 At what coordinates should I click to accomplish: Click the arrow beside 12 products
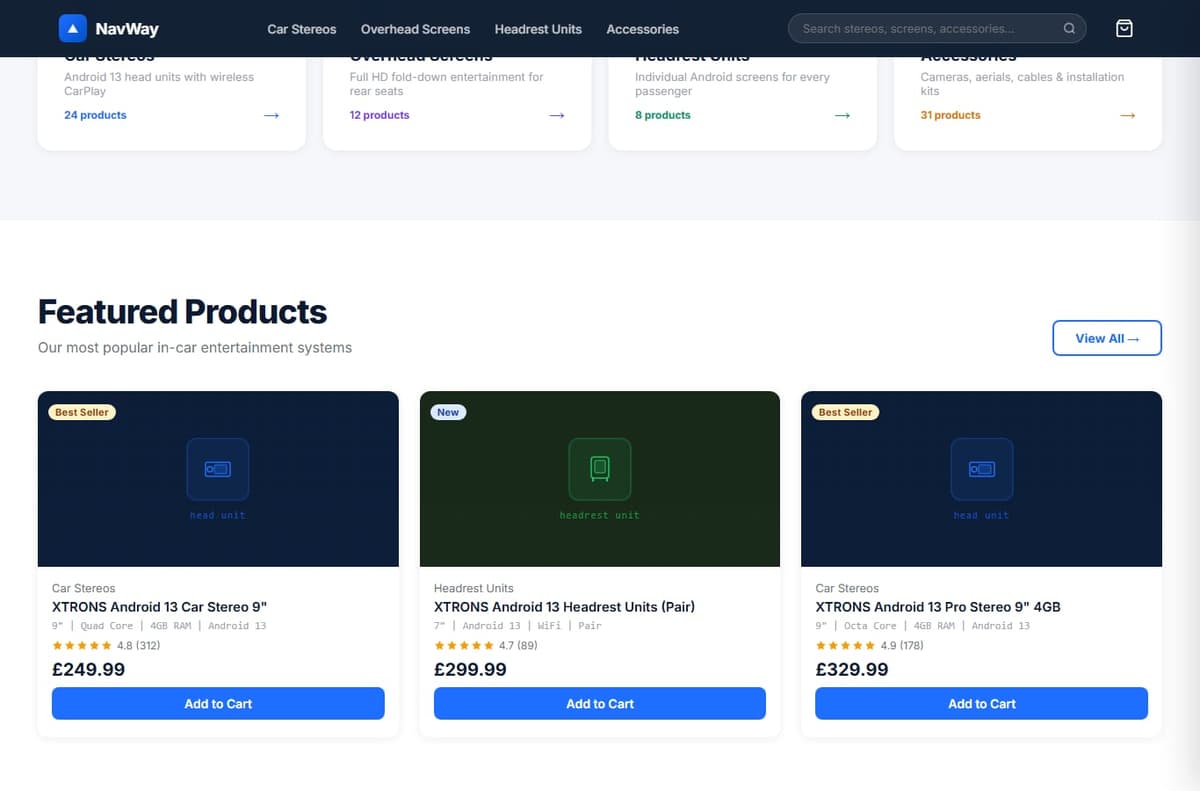click(x=557, y=115)
